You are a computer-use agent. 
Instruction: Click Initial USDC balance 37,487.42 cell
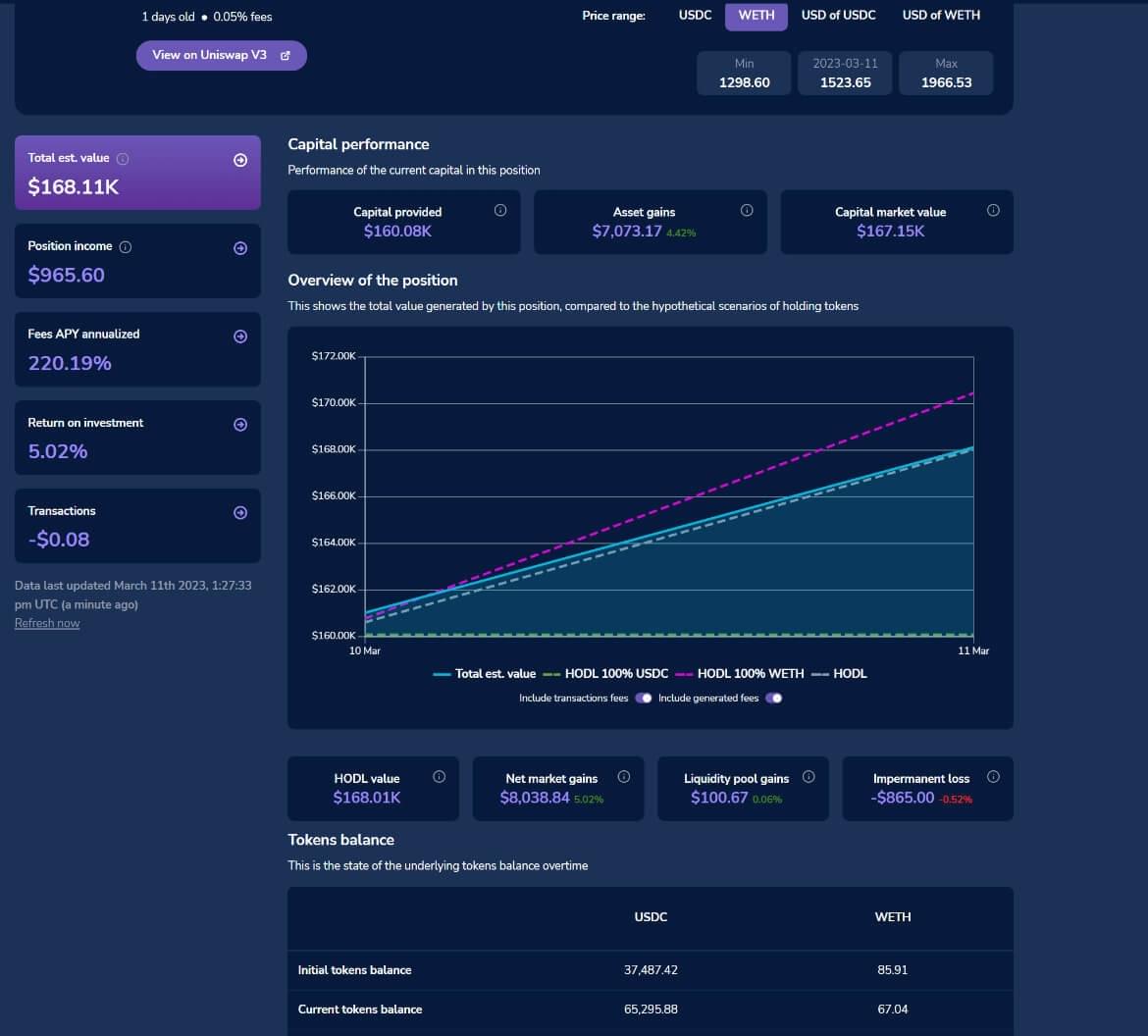pos(651,970)
